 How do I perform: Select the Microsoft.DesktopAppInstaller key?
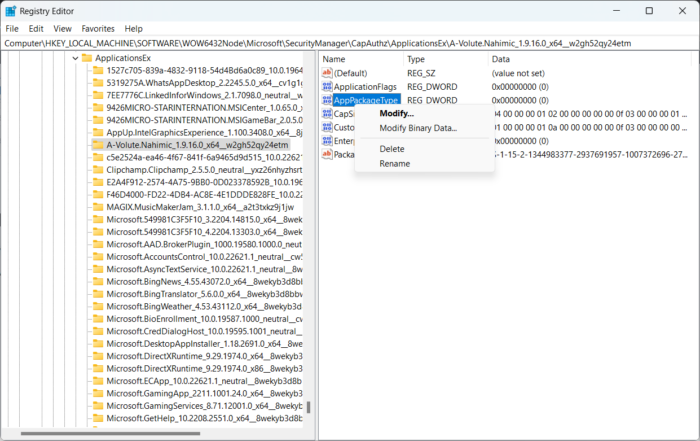coord(204,344)
